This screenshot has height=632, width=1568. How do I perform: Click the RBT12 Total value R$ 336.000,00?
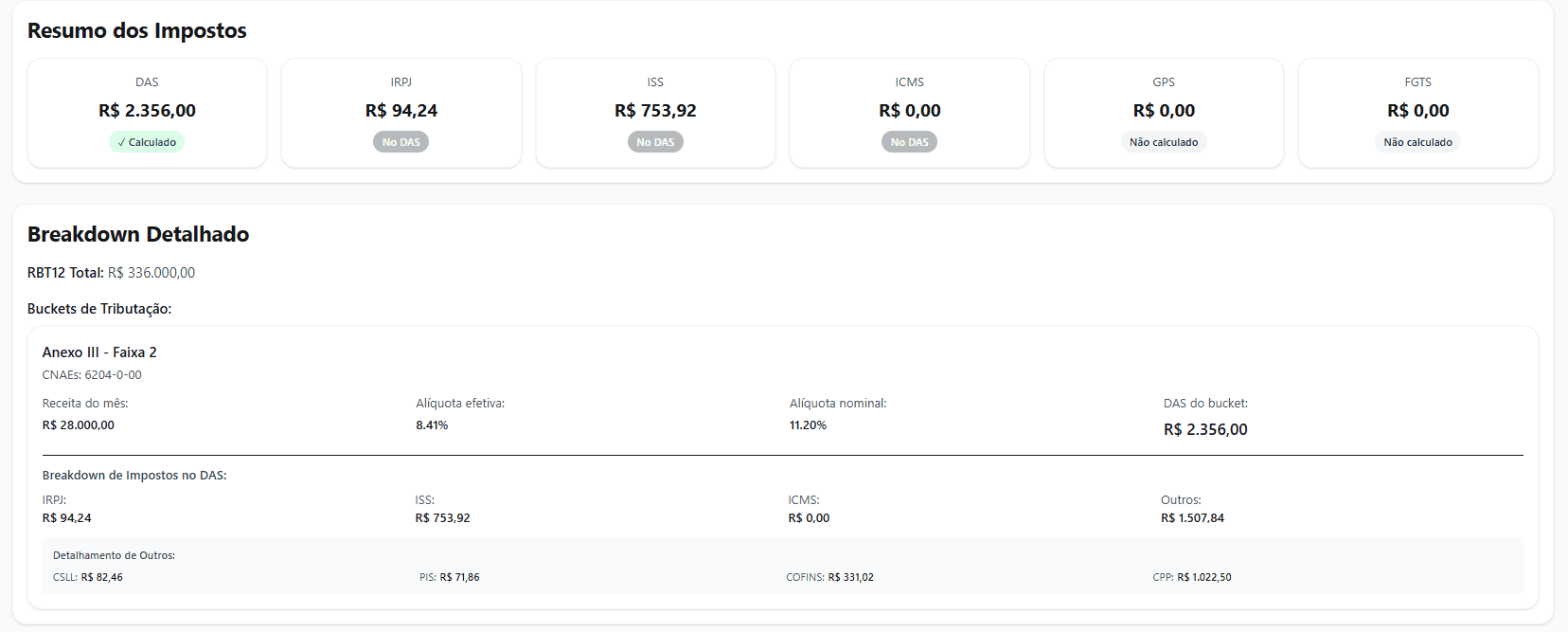tap(151, 273)
